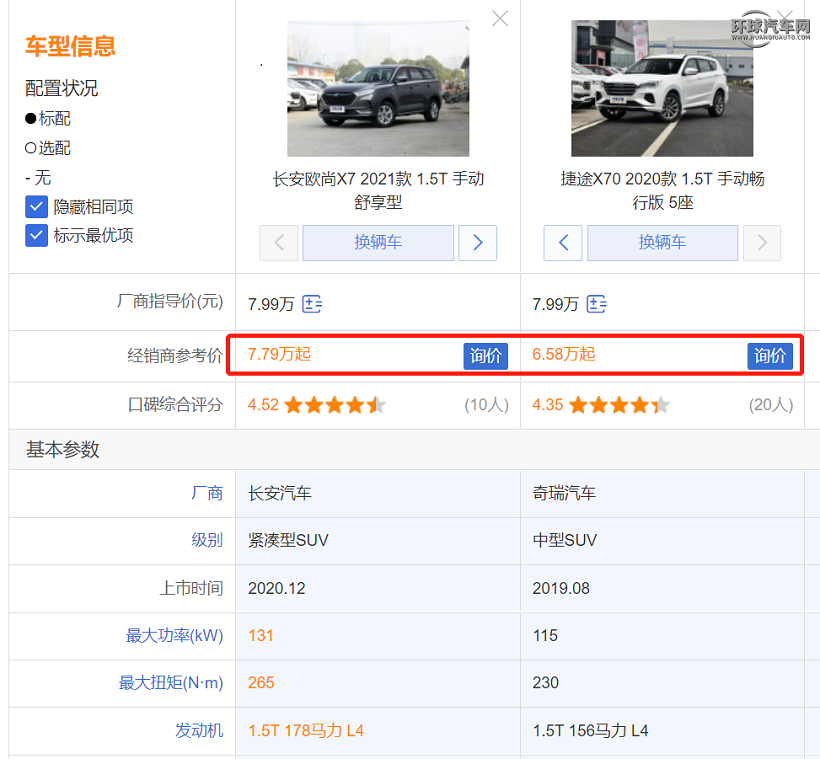
Task: Click the (10人) review count
Action: tap(486, 405)
